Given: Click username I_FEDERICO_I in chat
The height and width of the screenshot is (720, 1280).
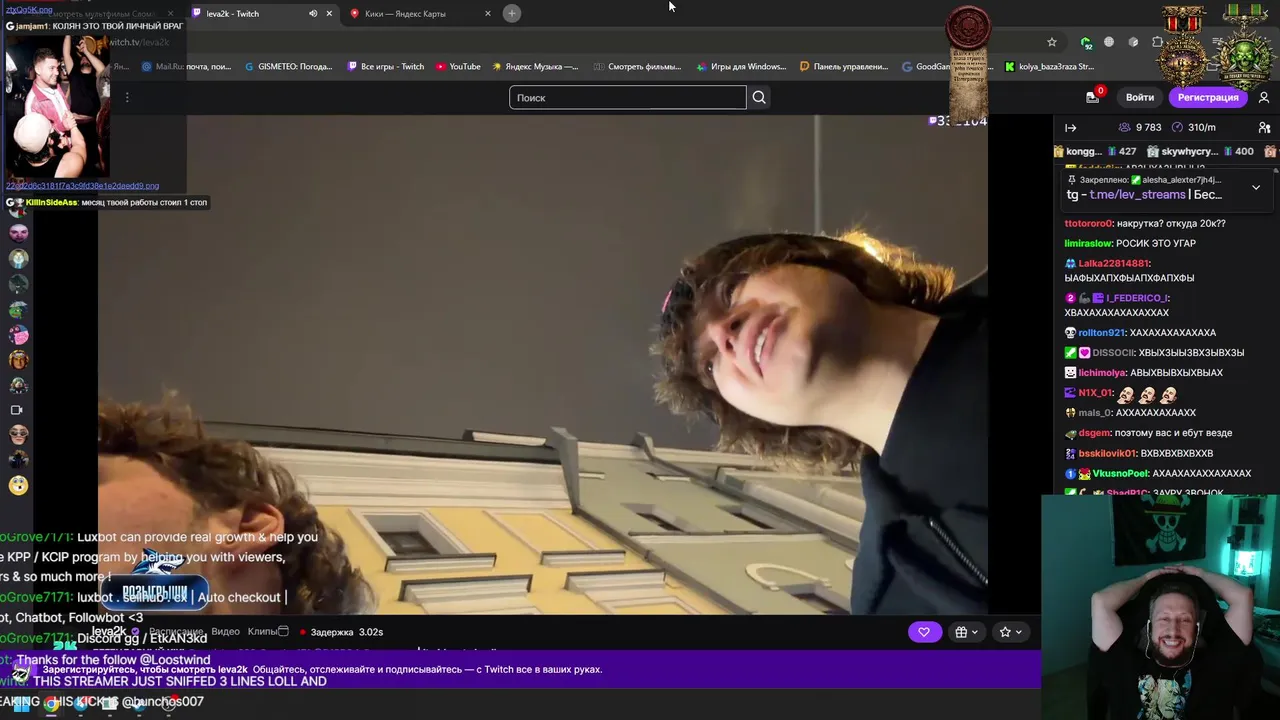Looking at the screenshot, I should click(1136, 298).
